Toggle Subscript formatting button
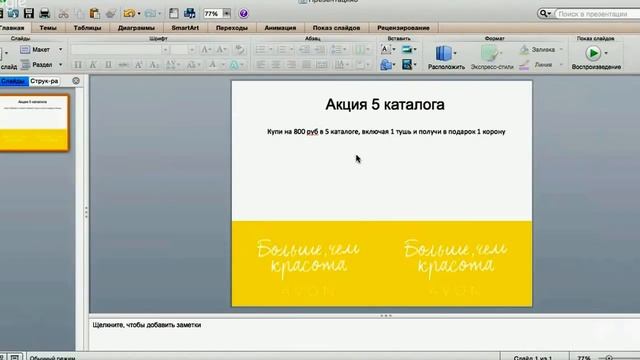The height and width of the screenshot is (360, 640). pos(154,65)
